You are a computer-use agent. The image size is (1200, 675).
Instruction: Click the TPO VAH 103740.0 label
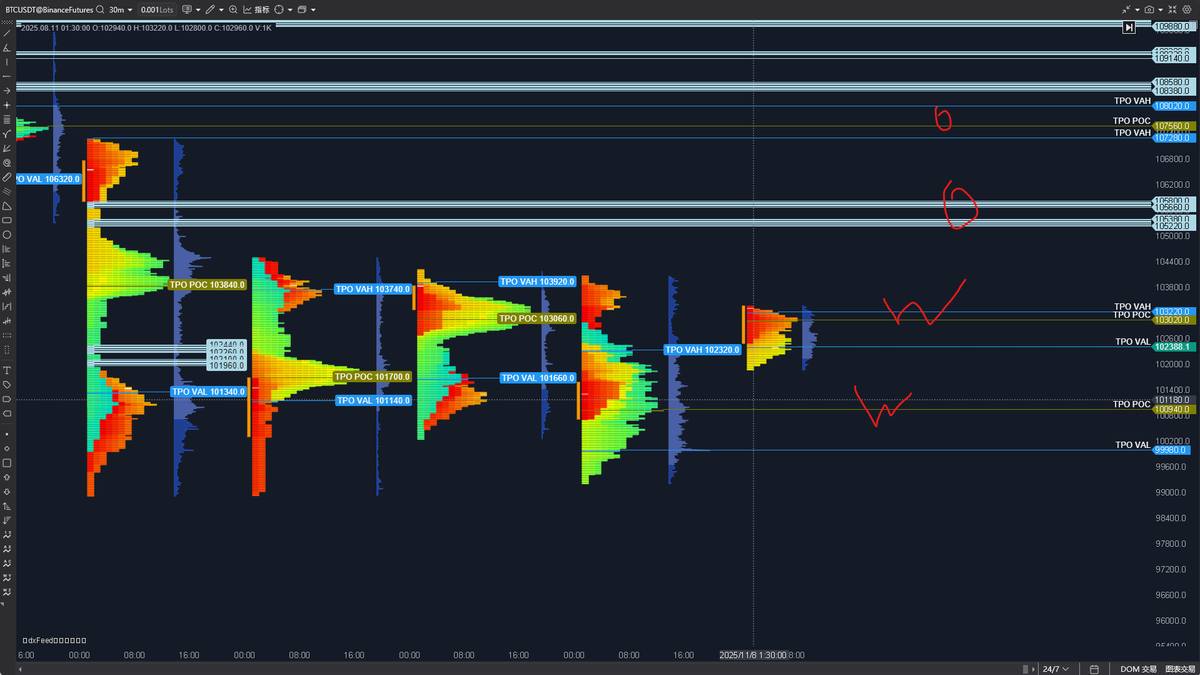point(373,289)
